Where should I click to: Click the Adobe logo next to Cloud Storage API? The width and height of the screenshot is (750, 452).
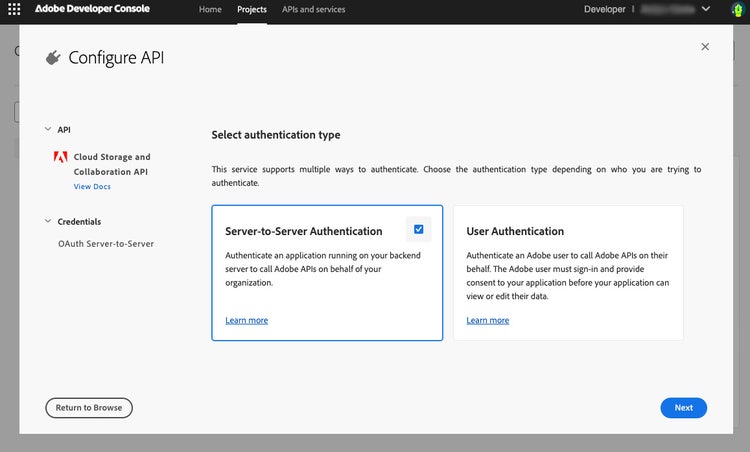point(61,157)
